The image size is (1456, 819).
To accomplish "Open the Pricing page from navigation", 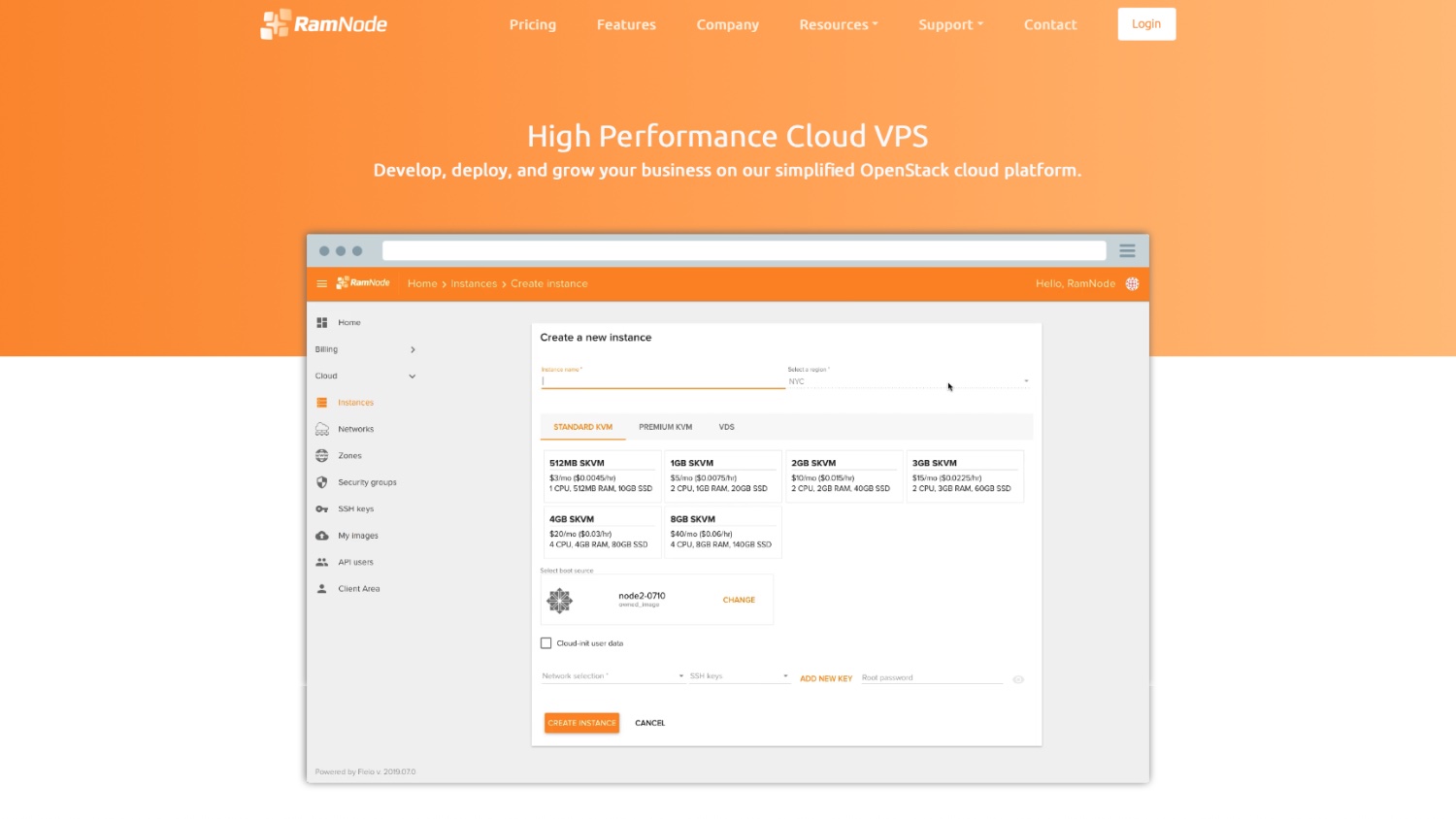I will tap(533, 25).
